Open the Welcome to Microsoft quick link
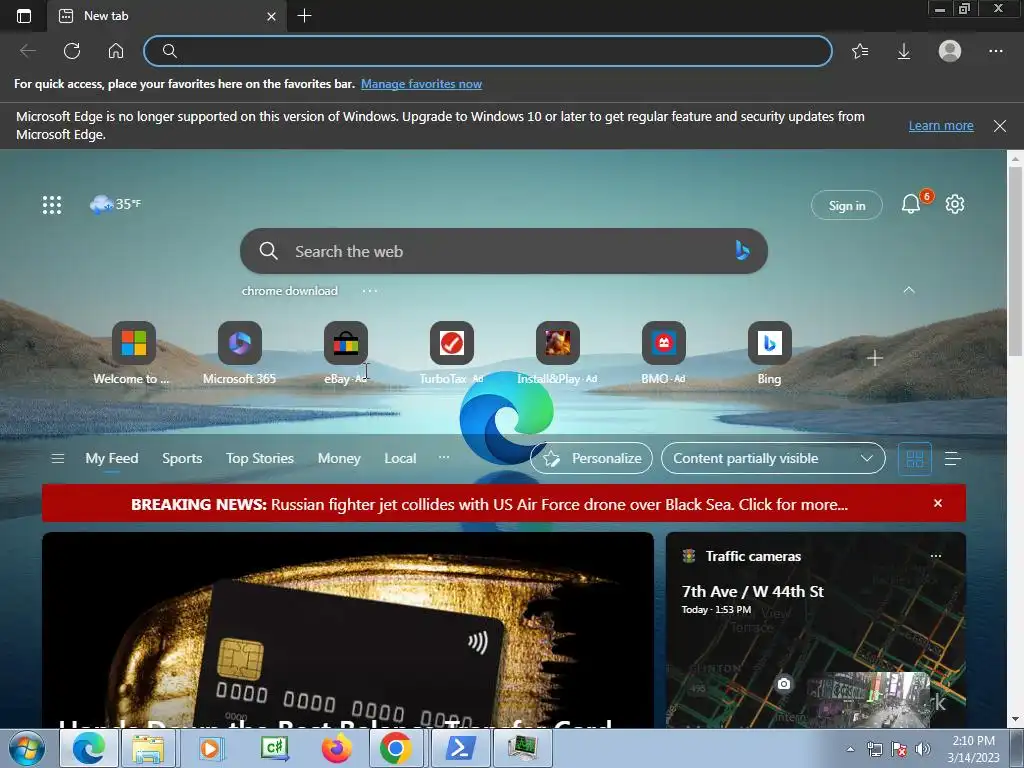1024x768 pixels. [133, 353]
